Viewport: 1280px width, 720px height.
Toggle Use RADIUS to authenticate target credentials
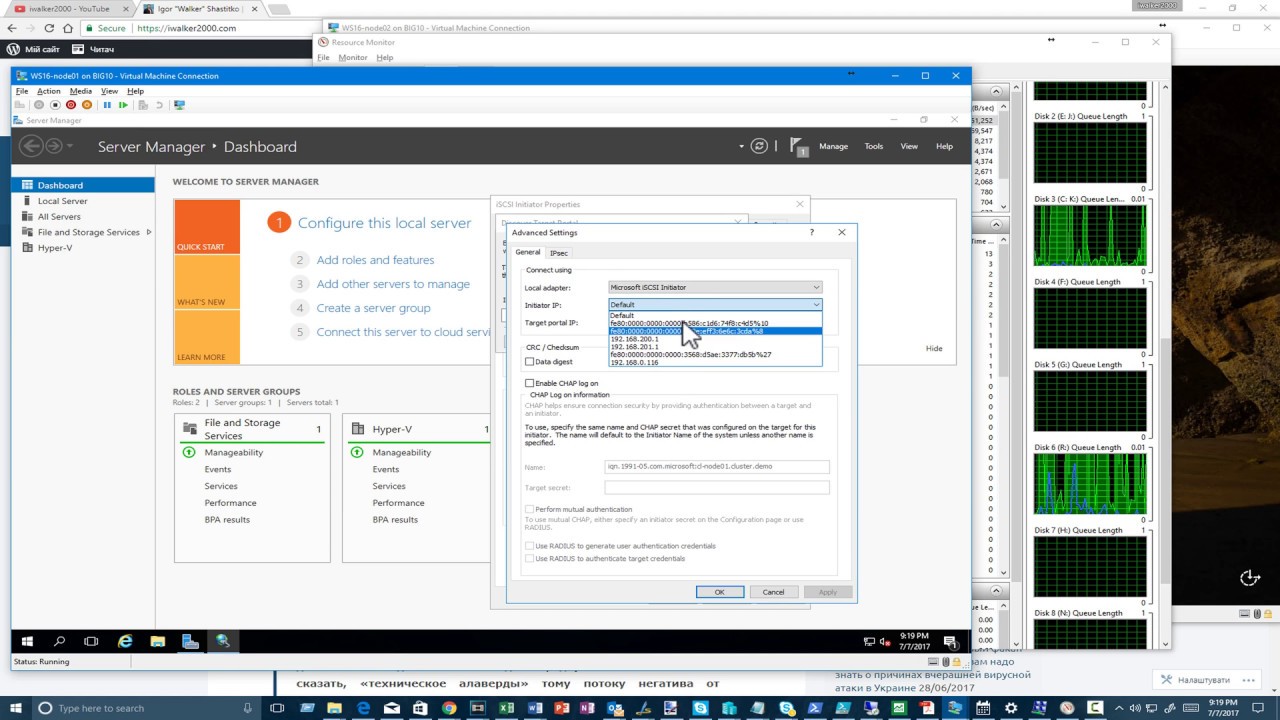[x=530, y=558]
